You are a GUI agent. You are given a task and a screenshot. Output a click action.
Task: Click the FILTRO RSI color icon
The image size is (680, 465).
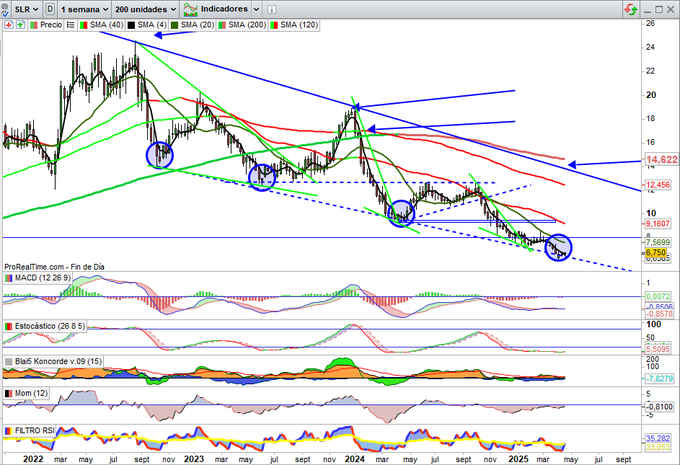pyautogui.click(x=8, y=430)
